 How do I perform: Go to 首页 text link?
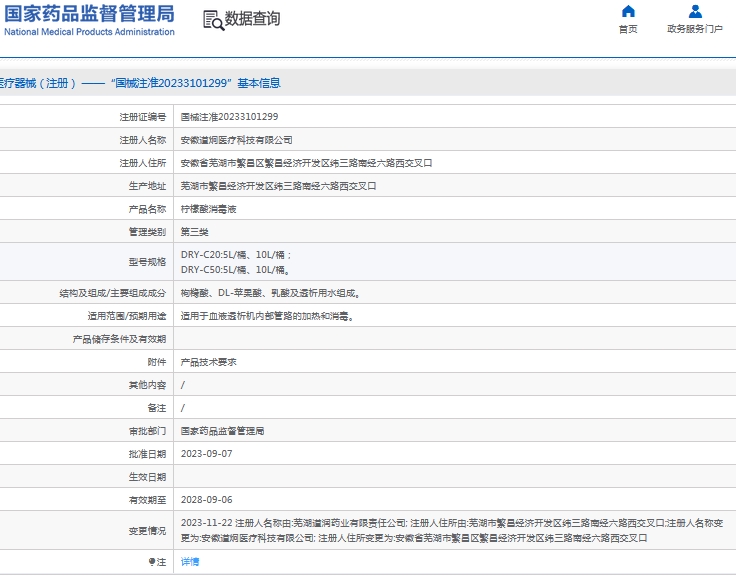coord(628,29)
